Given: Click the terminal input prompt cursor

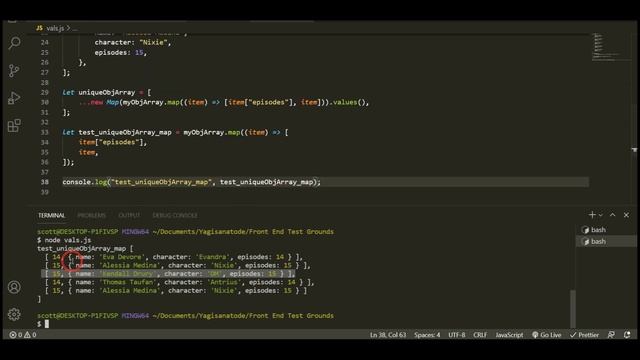Looking at the screenshot, I should pyautogui.click(x=47, y=324).
